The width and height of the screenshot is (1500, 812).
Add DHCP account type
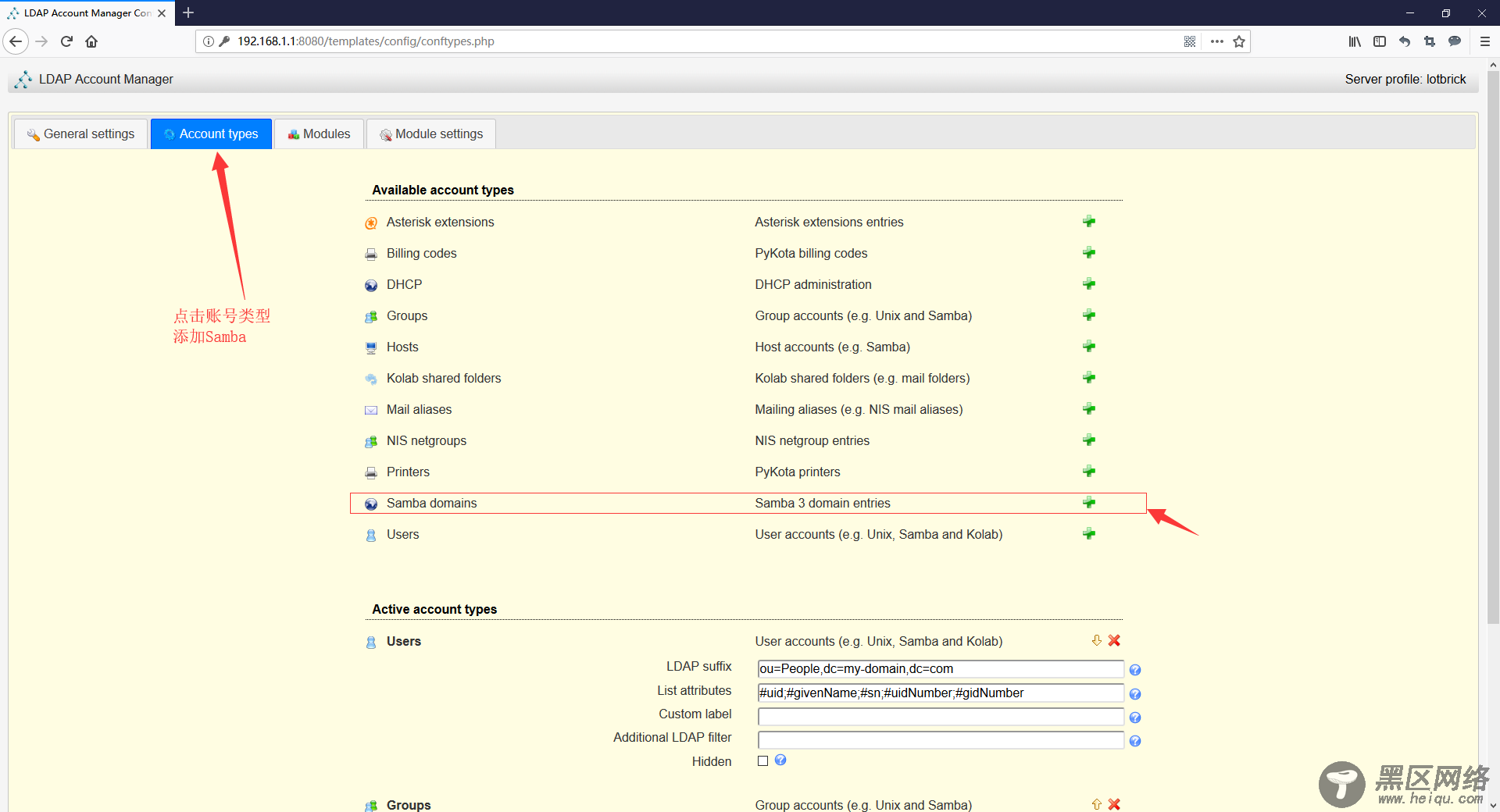tap(1089, 284)
